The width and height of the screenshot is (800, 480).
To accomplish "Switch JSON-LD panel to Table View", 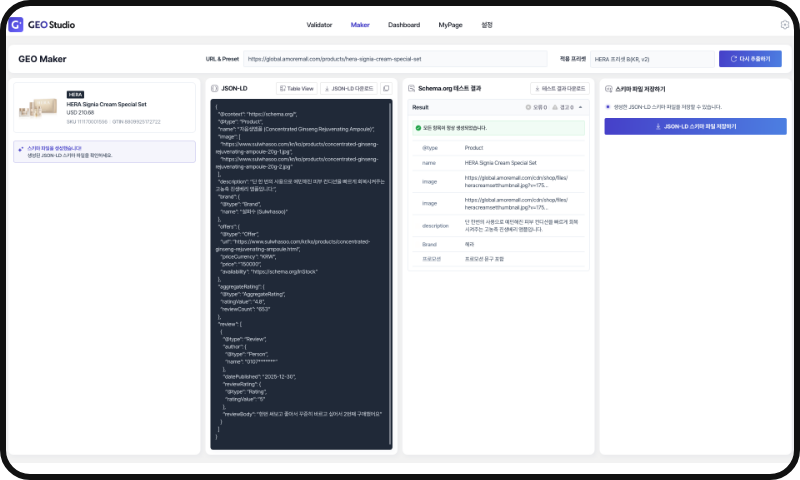I will coord(296,88).
